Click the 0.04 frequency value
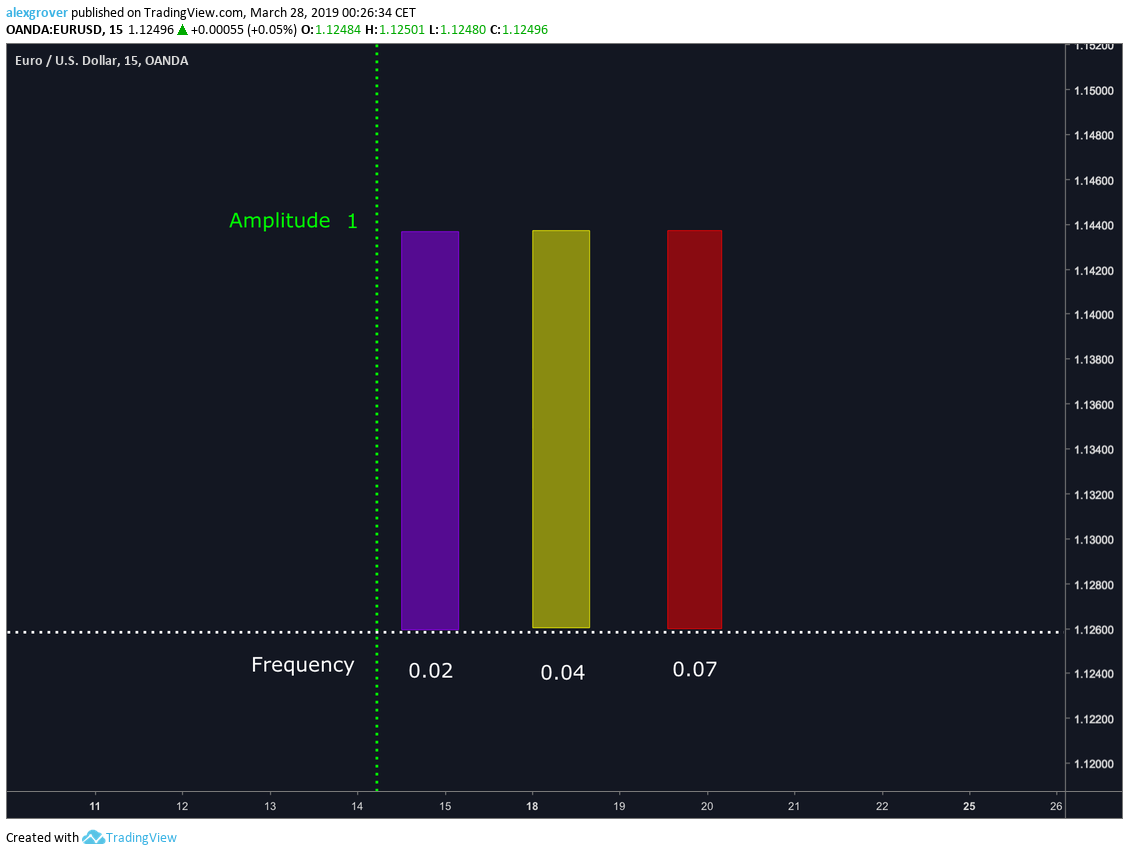Screen dimensions: 1129x855 tap(562, 673)
